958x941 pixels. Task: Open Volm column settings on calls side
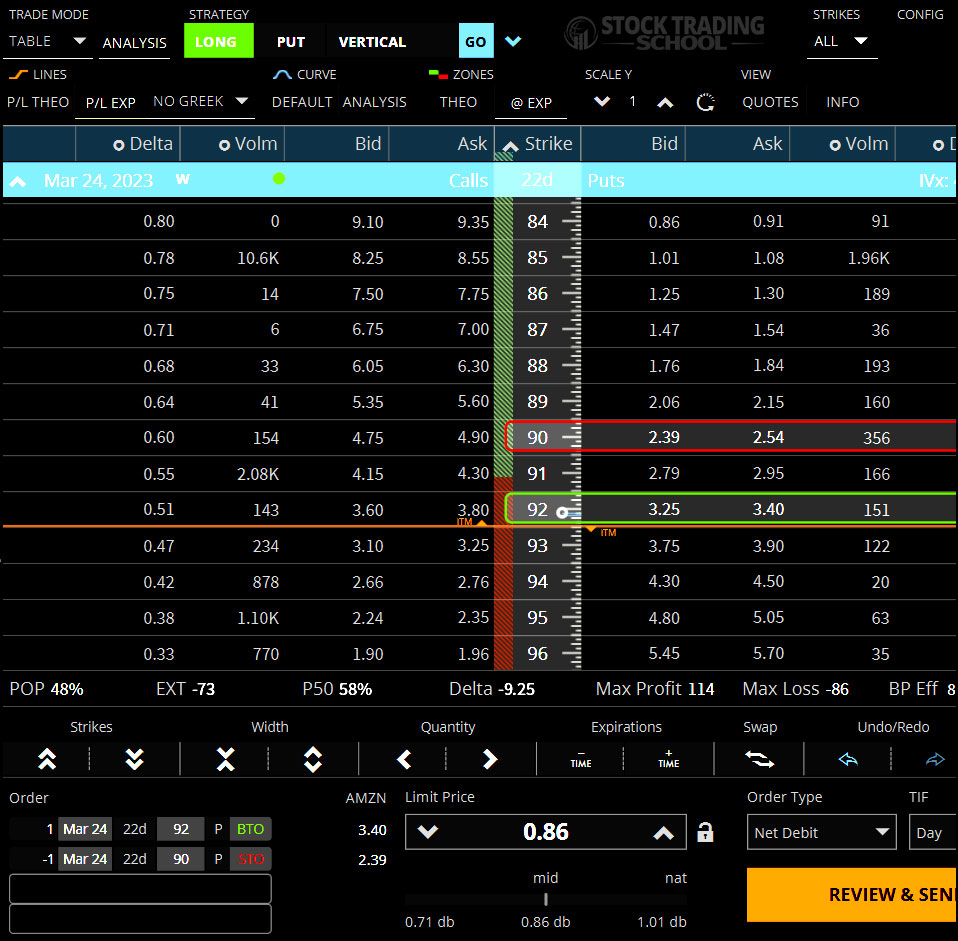click(224, 145)
